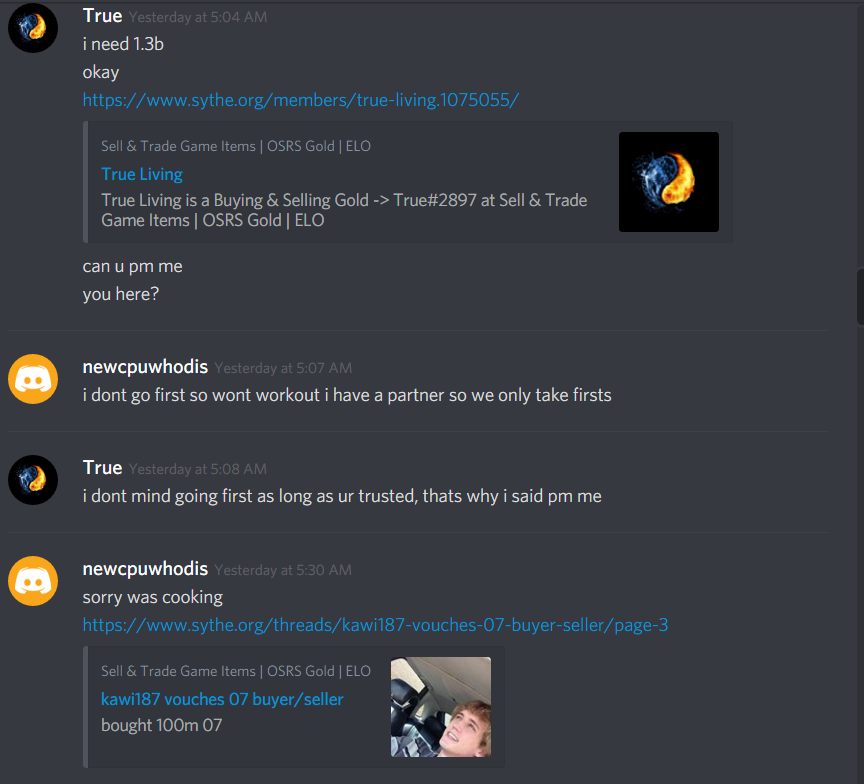This screenshot has height=784, width=864.
Task: View the kawi187 embed photo thumbnail
Action: (x=441, y=707)
